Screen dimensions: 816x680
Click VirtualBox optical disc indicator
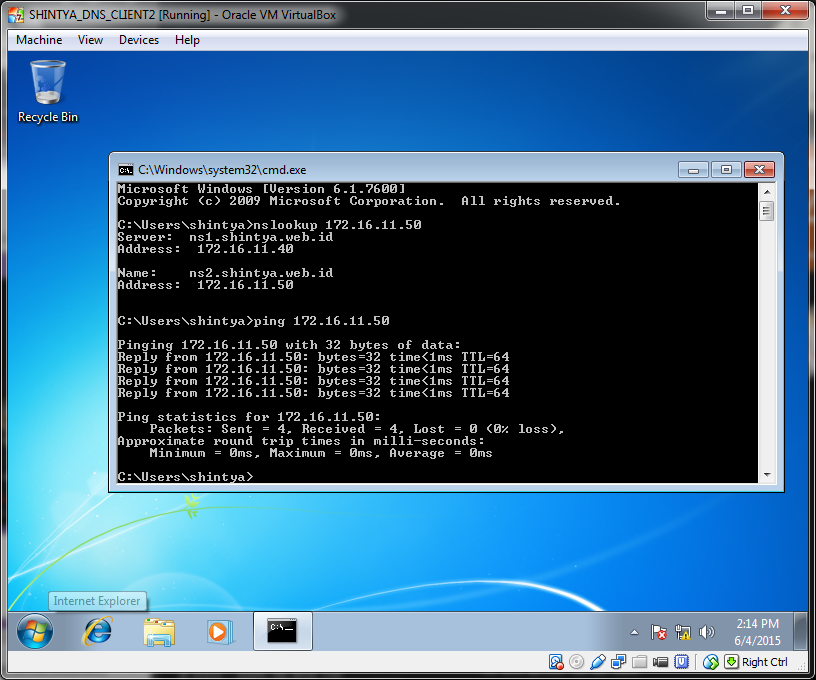pos(576,662)
